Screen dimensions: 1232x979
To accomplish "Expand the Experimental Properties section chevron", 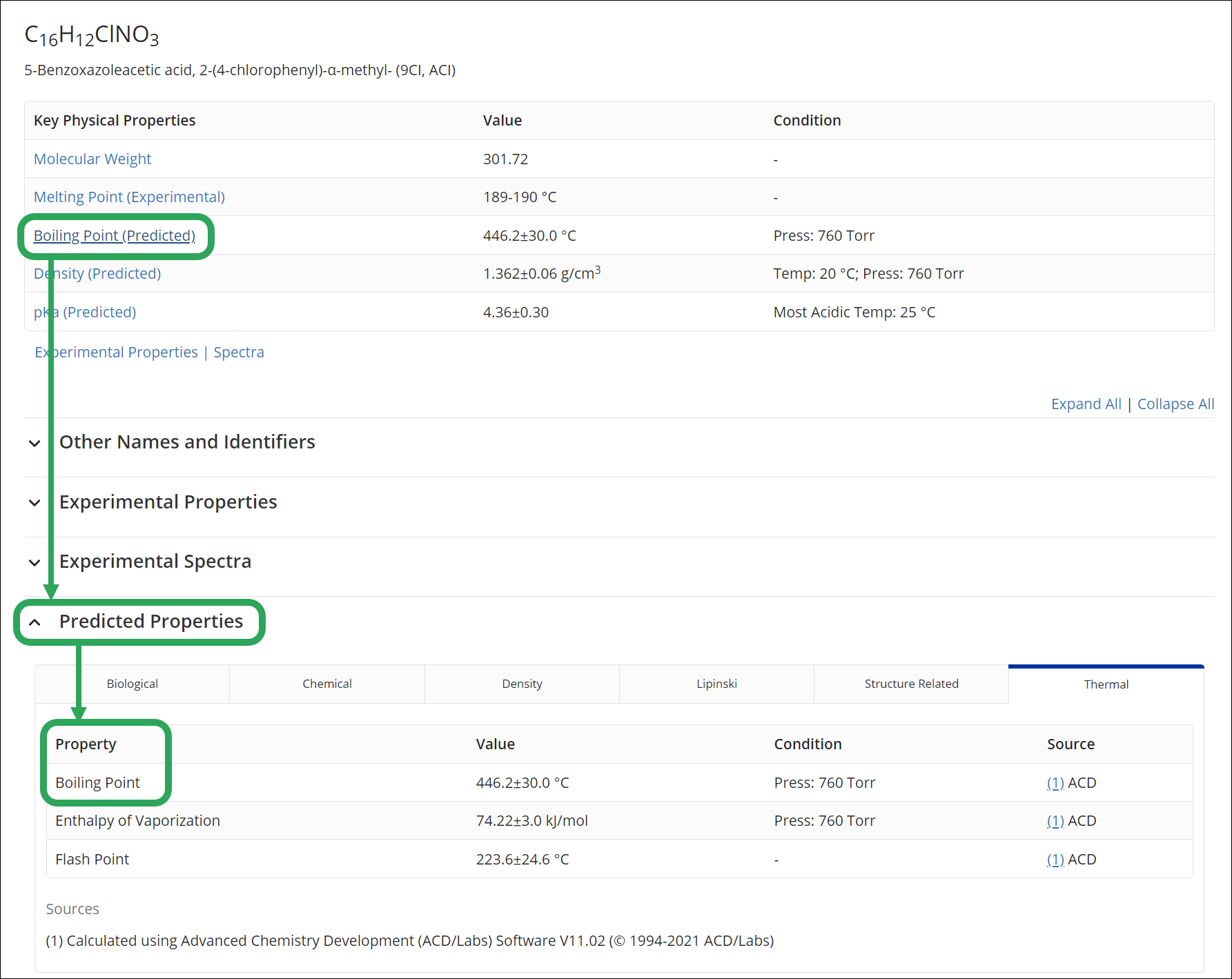I will pos(35,503).
